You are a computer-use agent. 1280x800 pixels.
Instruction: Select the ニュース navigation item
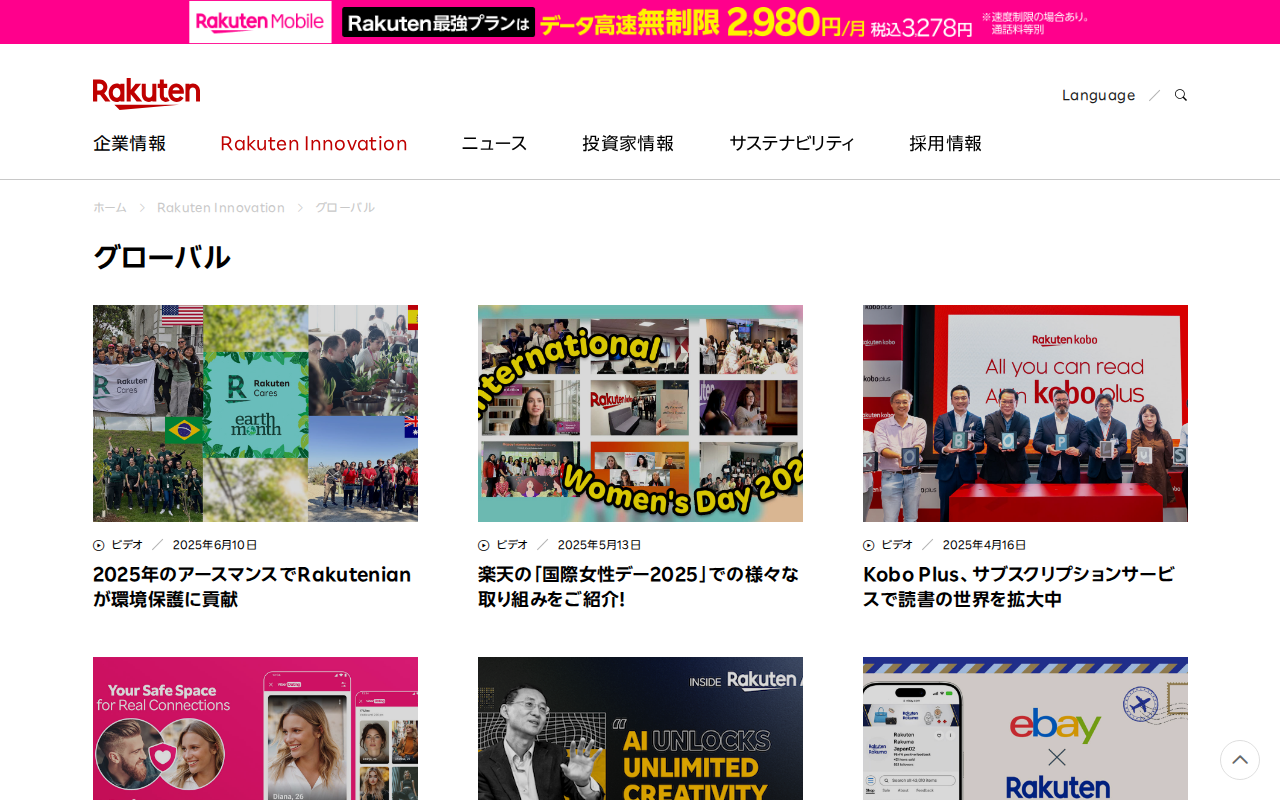coord(494,142)
